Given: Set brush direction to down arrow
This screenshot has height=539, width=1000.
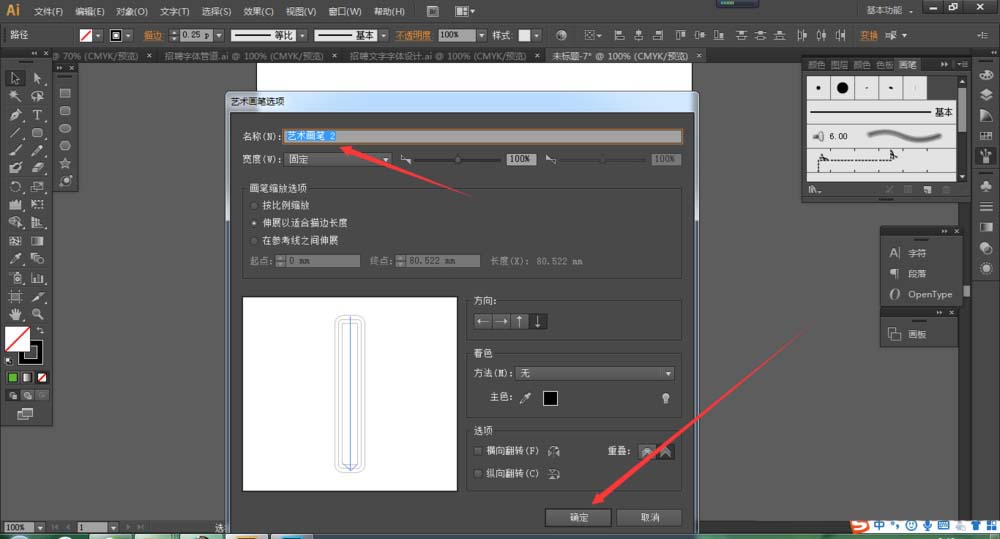Looking at the screenshot, I should 538,321.
